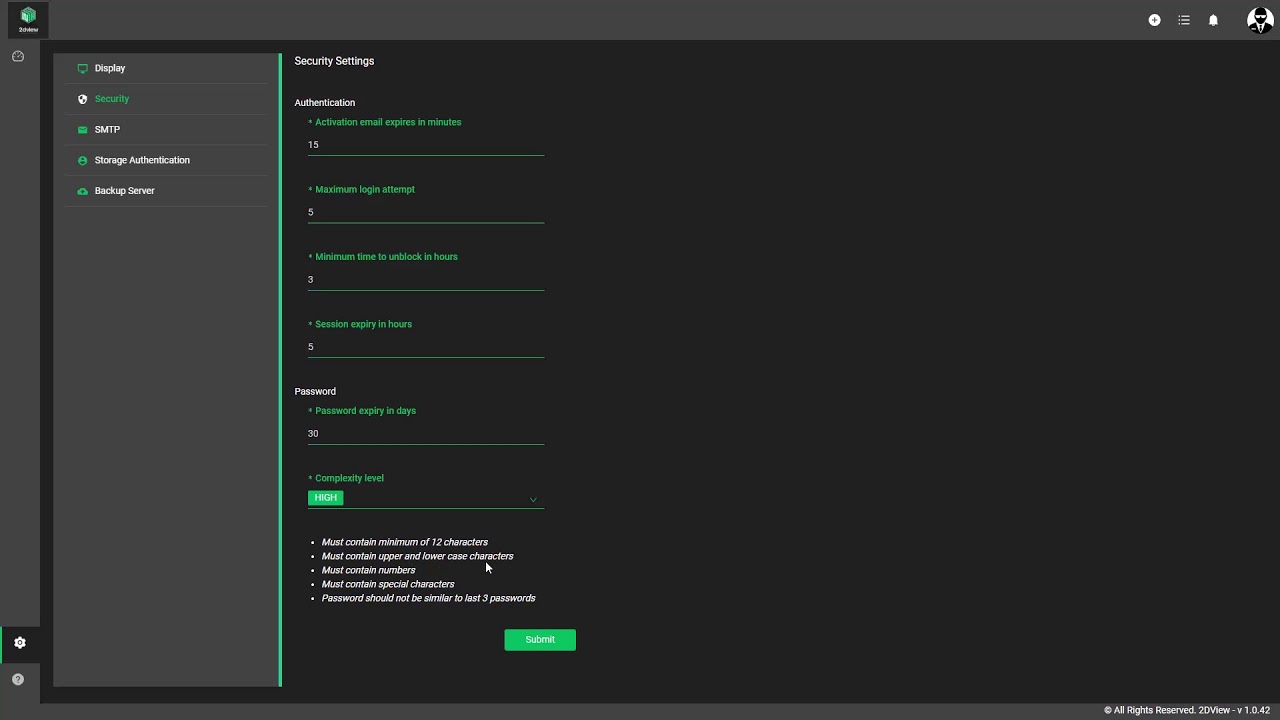Click the Security Settings heading
This screenshot has width=1280, height=720.
(334, 61)
